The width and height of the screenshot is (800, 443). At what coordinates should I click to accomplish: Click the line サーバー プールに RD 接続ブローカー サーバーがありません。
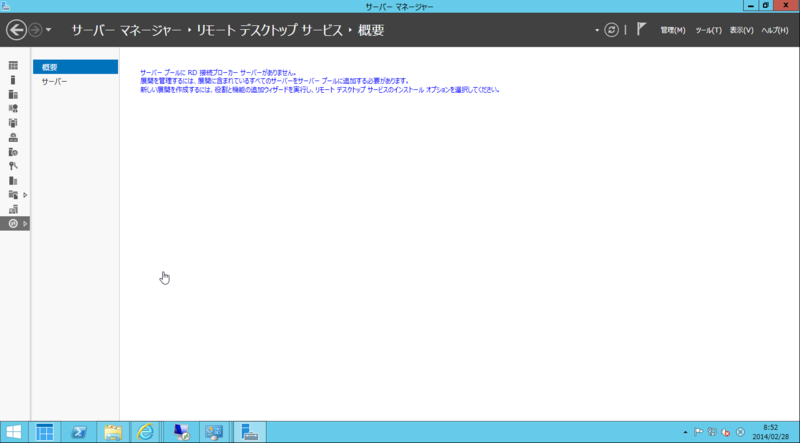[218, 72]
